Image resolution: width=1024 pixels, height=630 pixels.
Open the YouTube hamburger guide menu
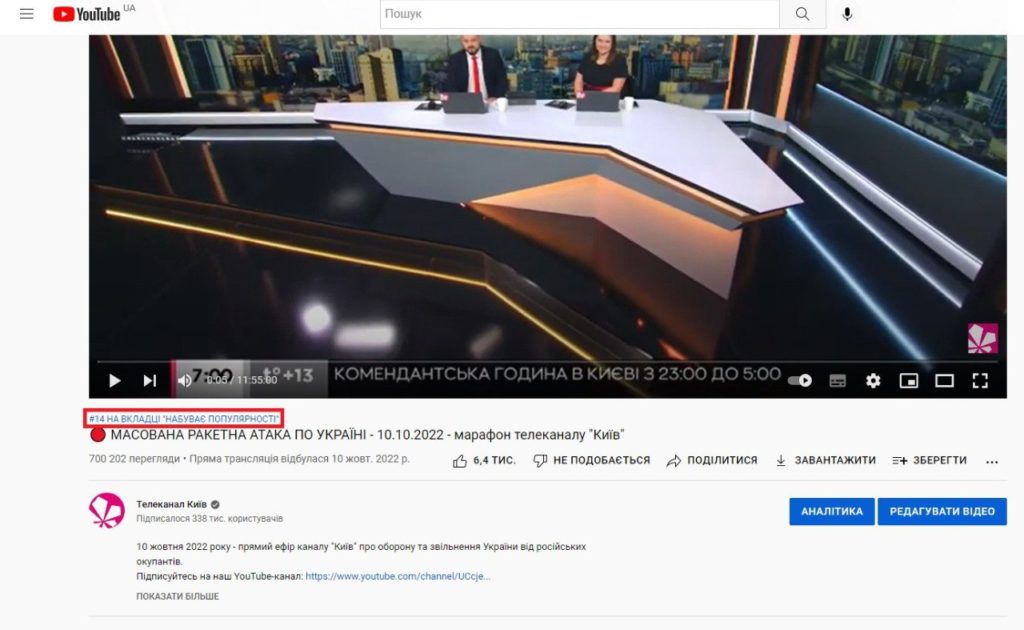click(27, 14)
